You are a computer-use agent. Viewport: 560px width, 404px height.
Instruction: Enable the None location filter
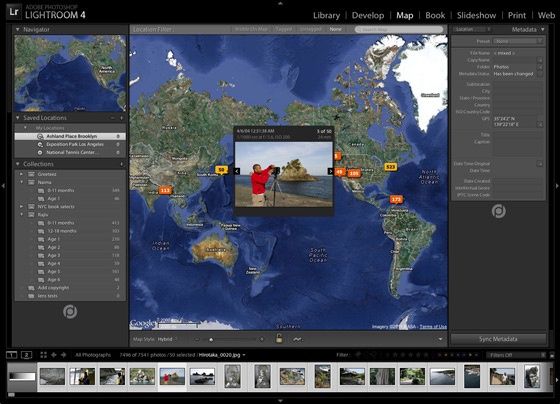point(335,29)
